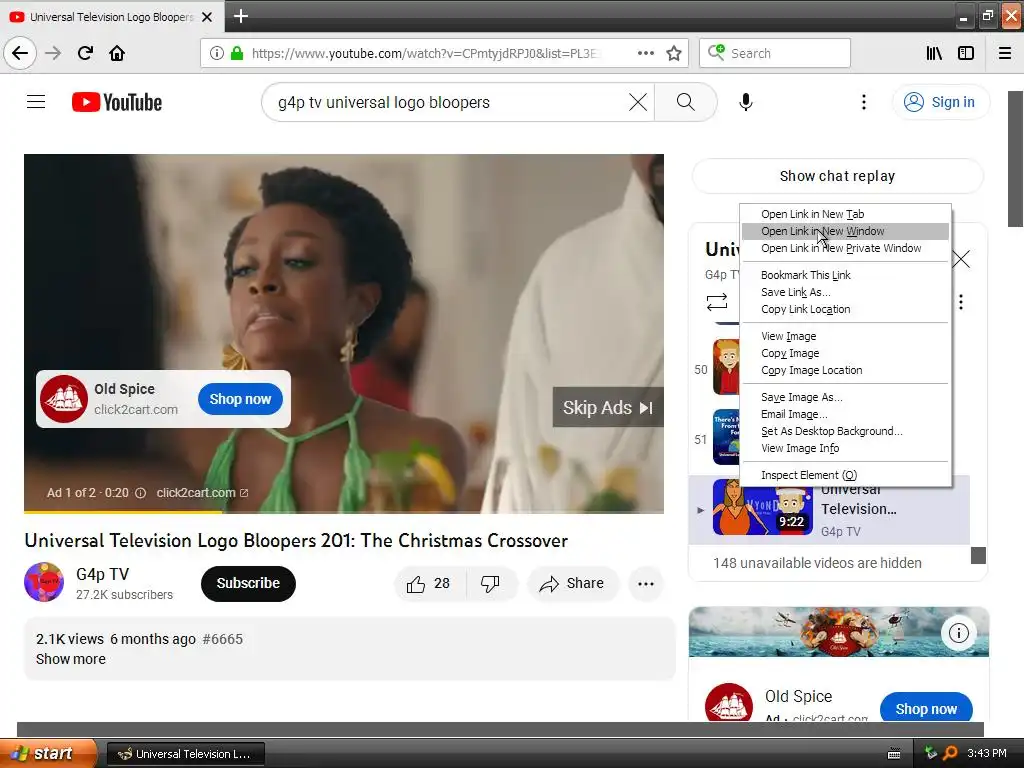The width and height of the screenshot is (1024, 768).
Task: Start voice search with the microphone icon
Action: click(746, 102)
